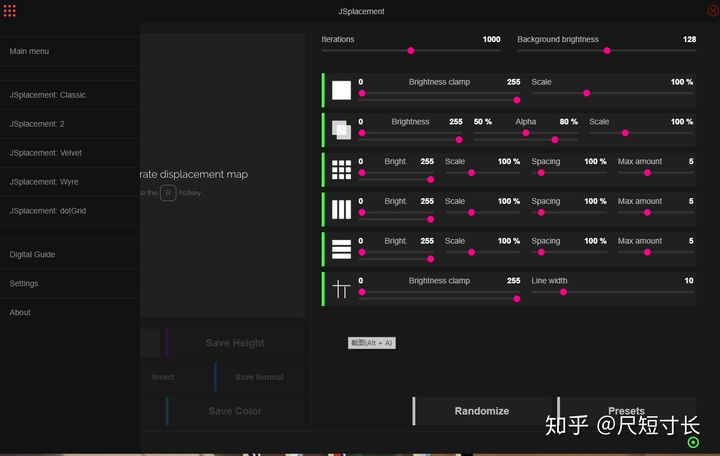
Task: Click the horizontal bars Scale slider handle
Action: click(x=471, y=252)
